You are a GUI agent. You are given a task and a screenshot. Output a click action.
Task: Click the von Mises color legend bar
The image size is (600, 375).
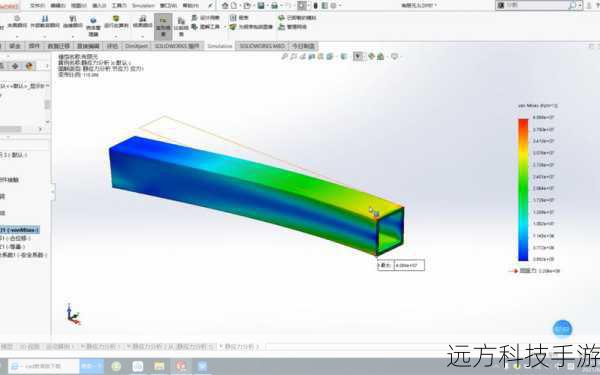523,190
